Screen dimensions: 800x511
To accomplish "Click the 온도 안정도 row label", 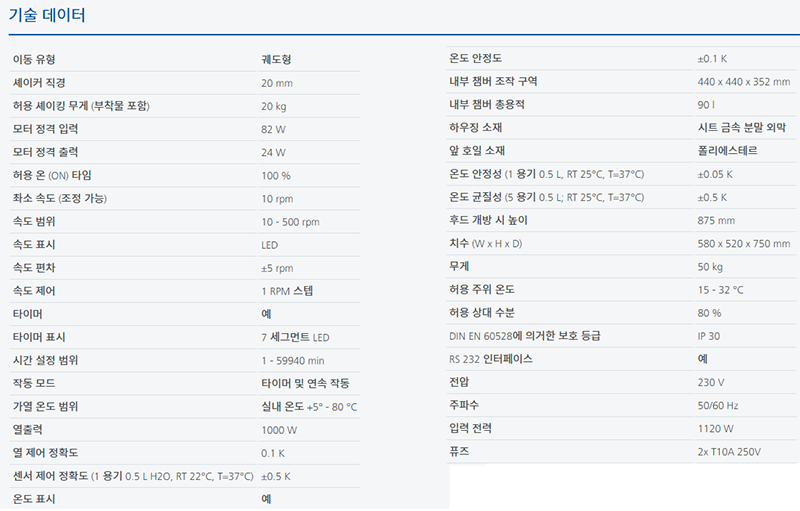I will (x=476, y=59).
